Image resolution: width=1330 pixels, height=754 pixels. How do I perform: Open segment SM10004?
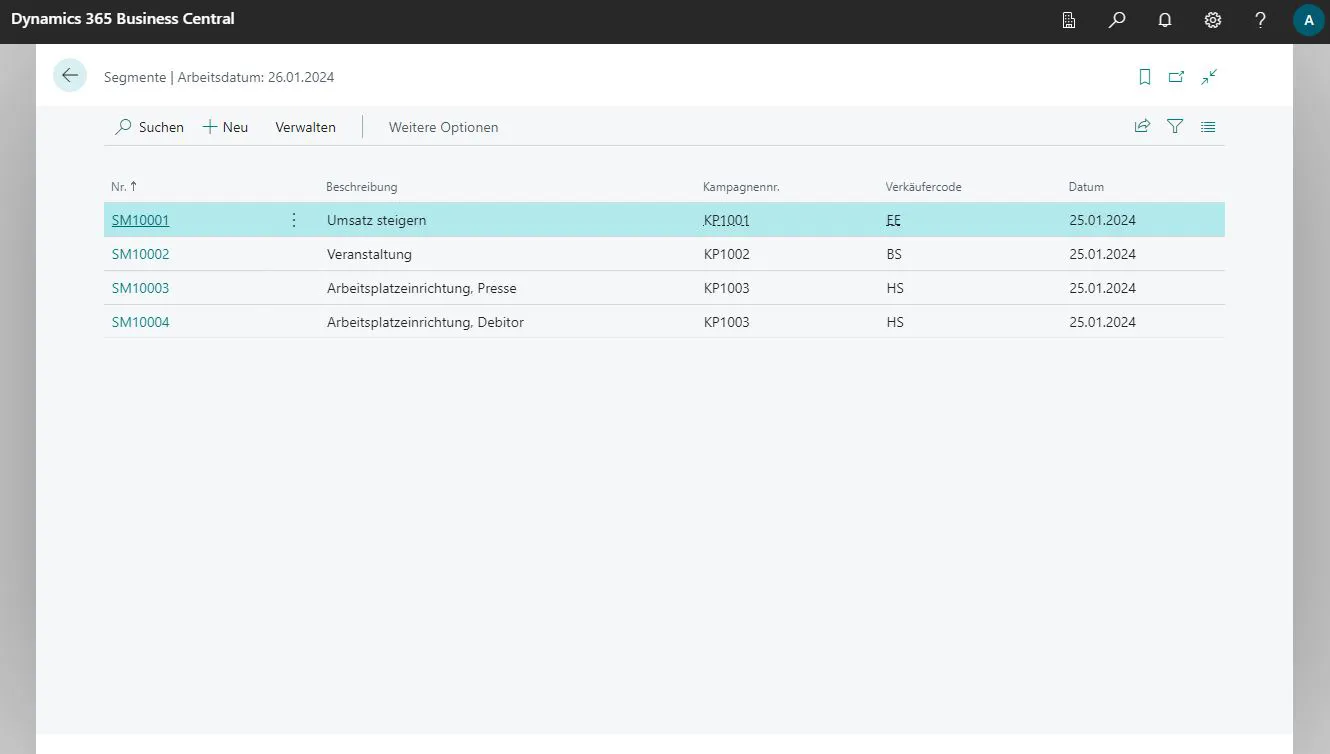141,322
